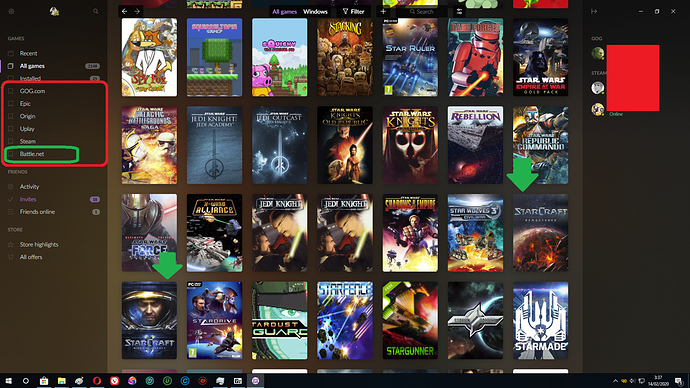The height and width of the screenshot is (388, 690).
Task: Open the StarDrive game cover
Action: tap(214, 321)
